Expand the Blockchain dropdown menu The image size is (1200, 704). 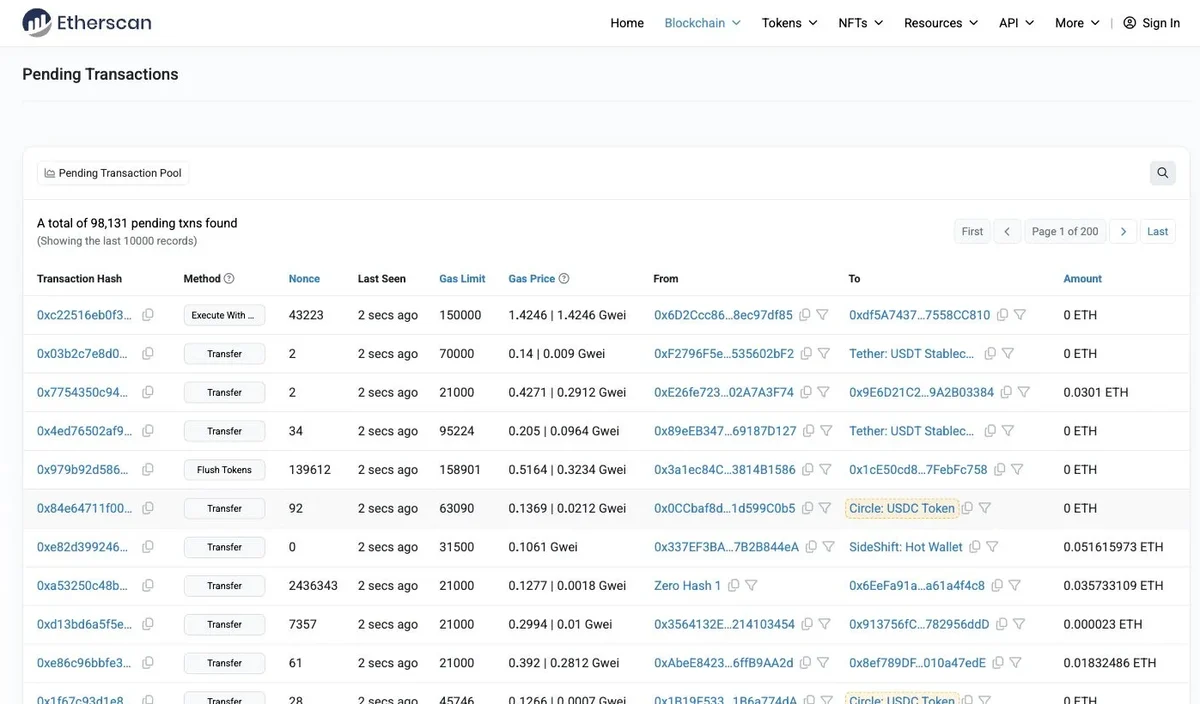pos(703,23)
